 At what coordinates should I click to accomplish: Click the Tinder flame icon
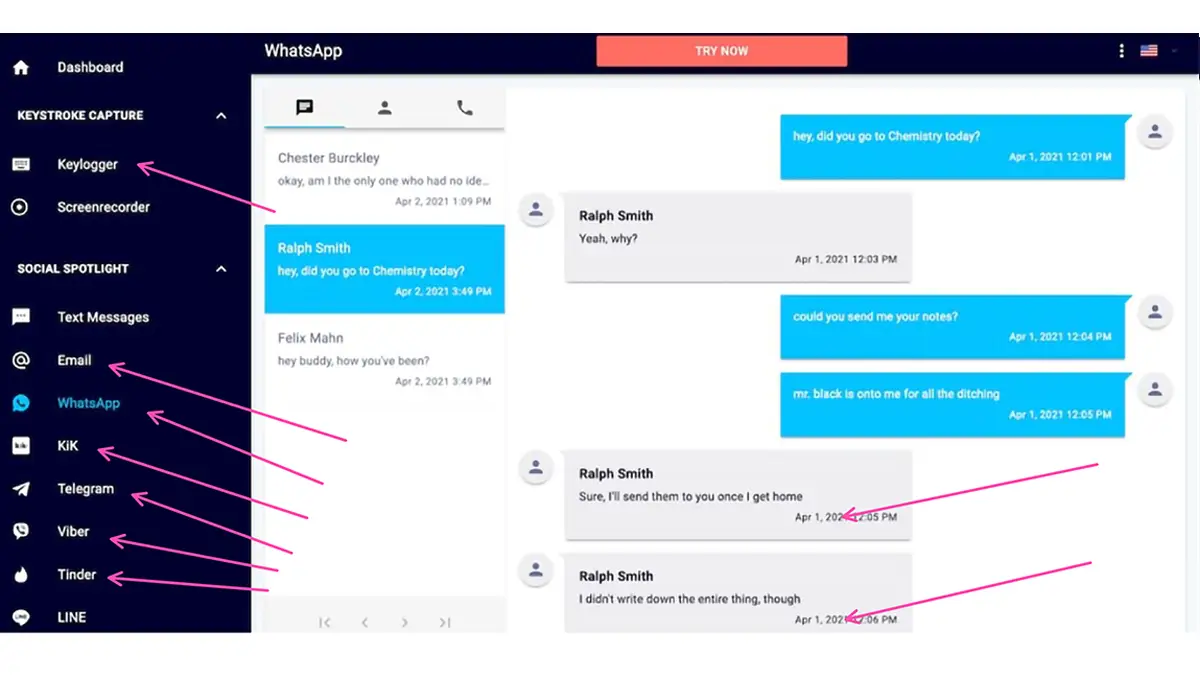pos(21,575)
